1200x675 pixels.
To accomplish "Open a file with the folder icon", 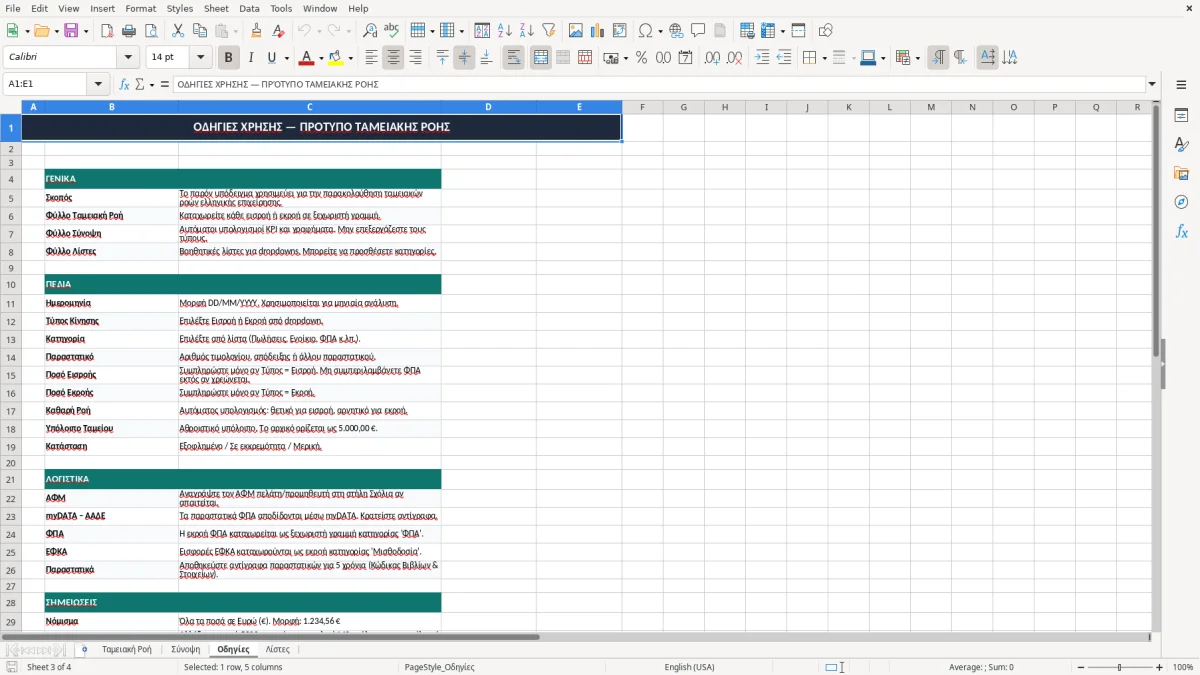I will click(40, 31).
